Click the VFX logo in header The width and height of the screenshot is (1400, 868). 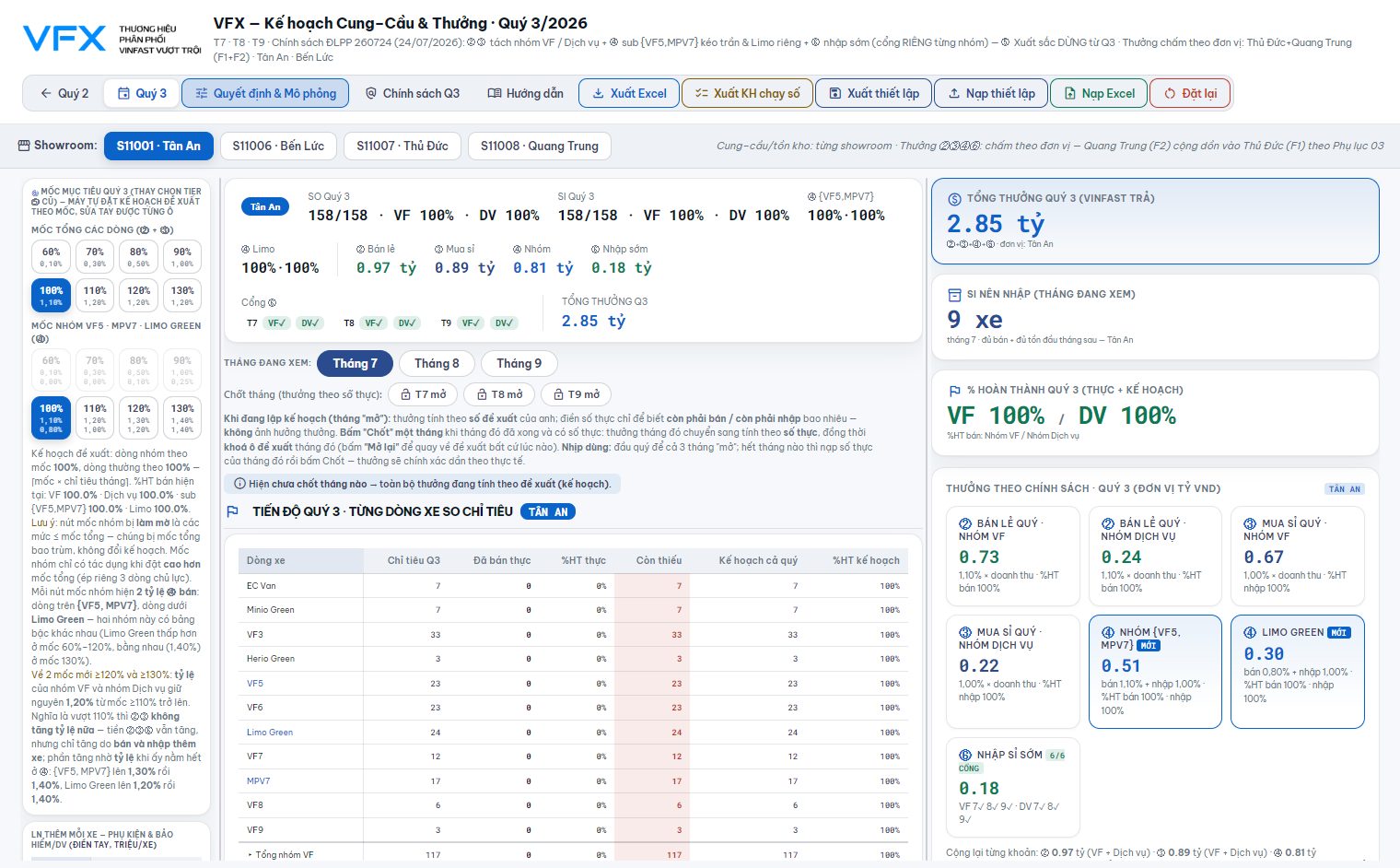[65, 39]
